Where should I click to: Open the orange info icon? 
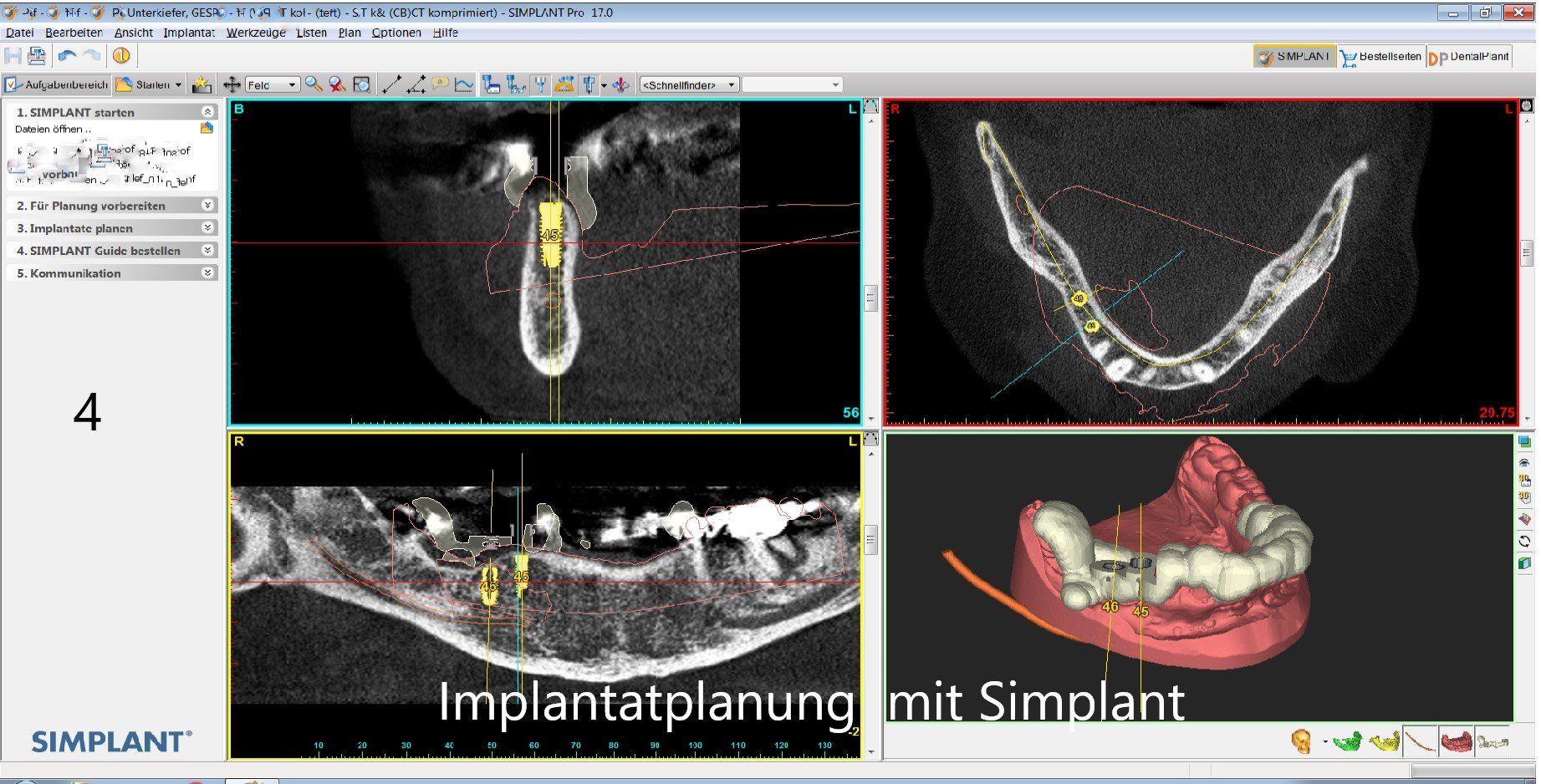(x=121, y=56)
